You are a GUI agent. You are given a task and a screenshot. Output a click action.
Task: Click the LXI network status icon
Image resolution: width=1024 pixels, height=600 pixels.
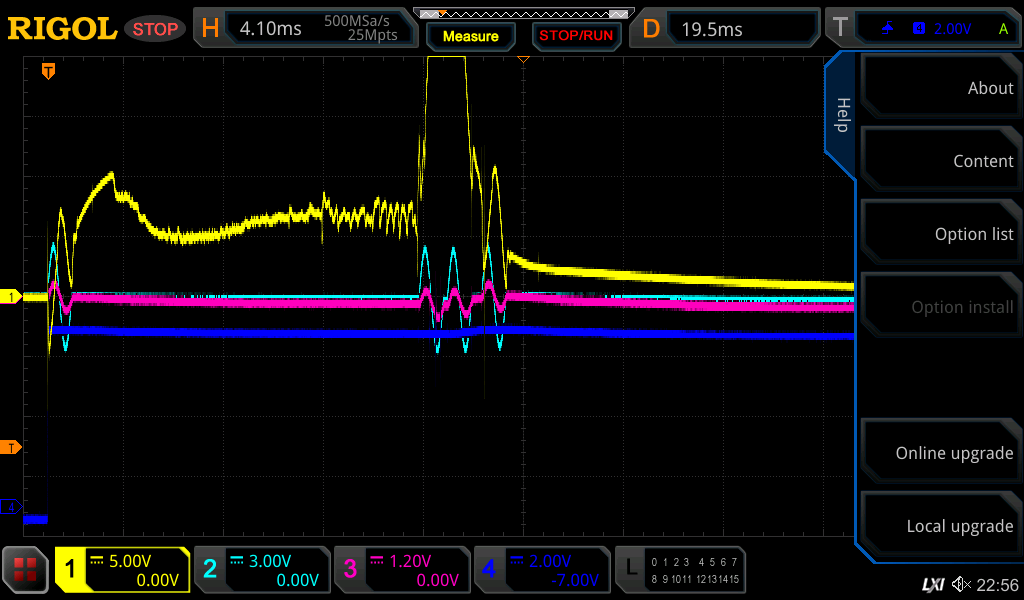pyautogui.click(x=932, y=584)
